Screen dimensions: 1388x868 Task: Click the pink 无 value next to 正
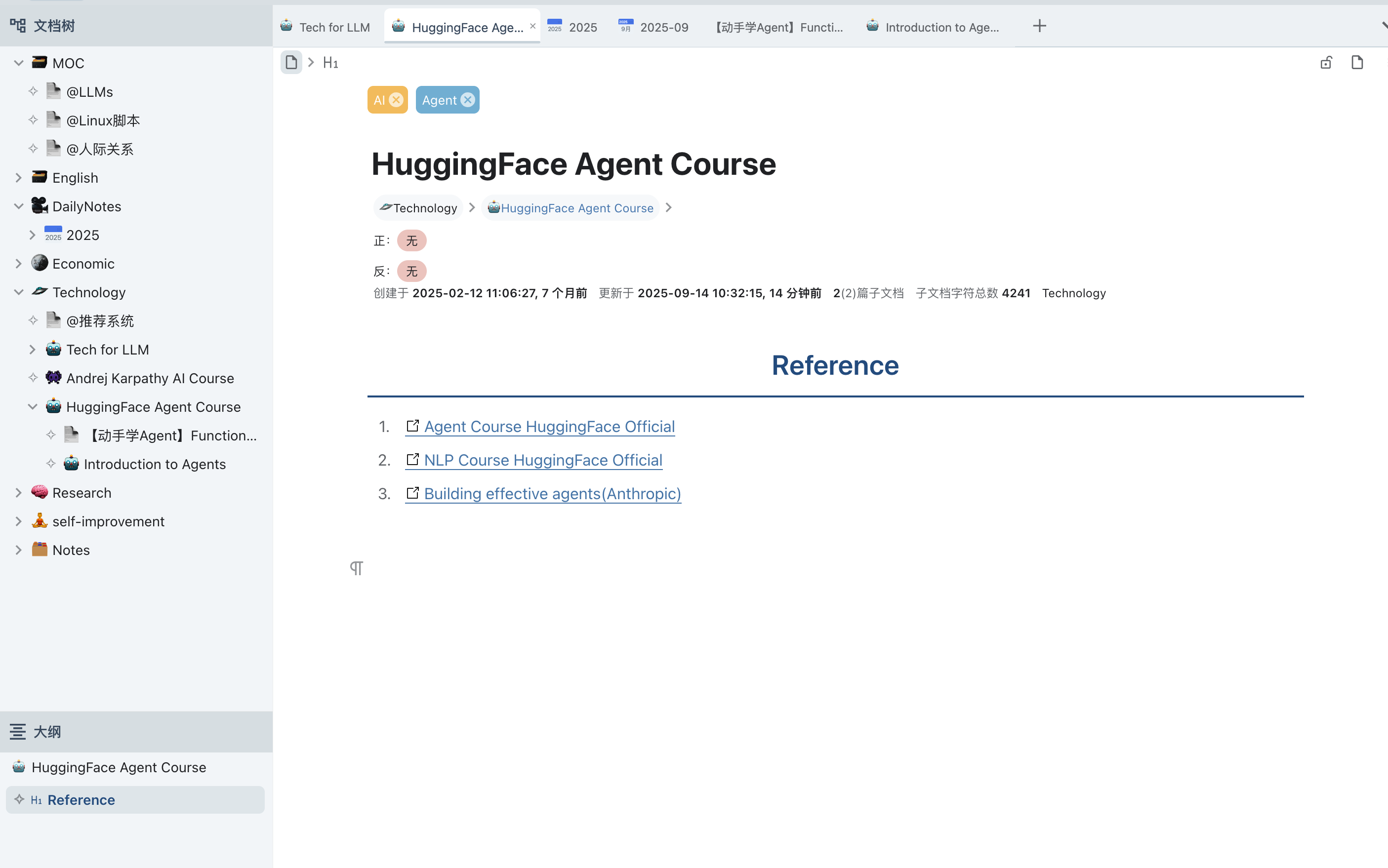pyautogui.click(x=411, y=240)
